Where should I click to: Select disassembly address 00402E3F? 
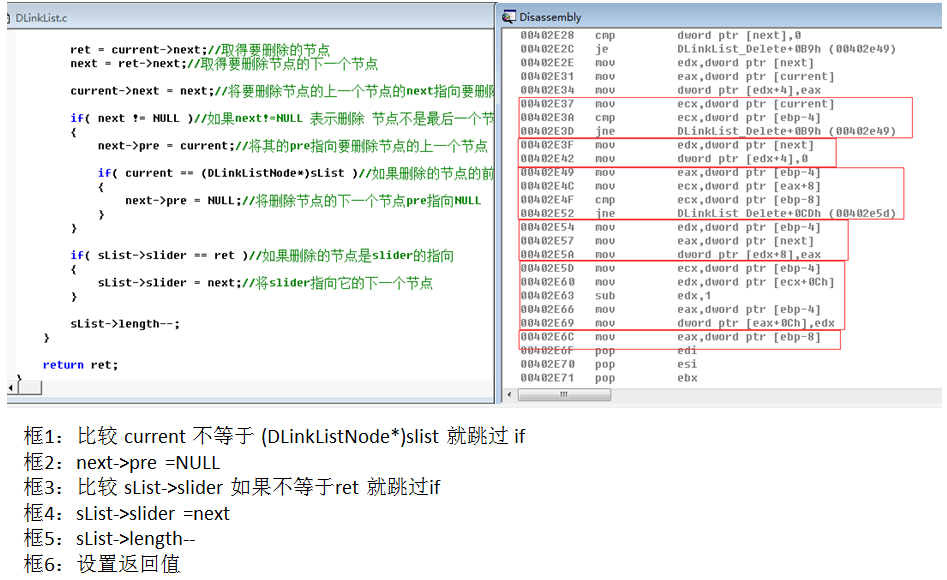pos(547,145)
